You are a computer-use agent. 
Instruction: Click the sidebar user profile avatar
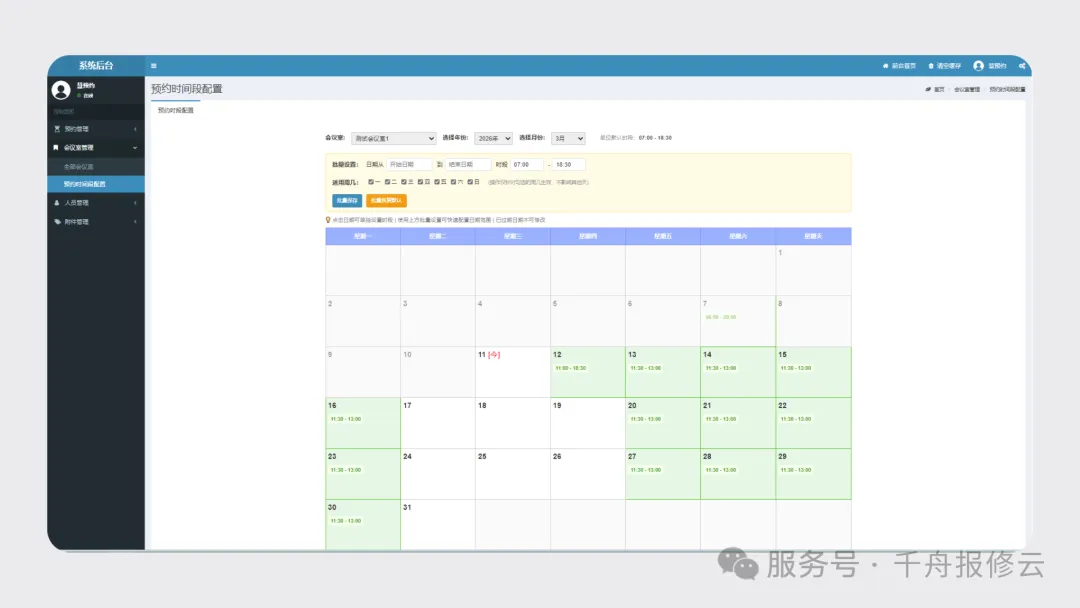pyautogui.click(x=61, y=90)
